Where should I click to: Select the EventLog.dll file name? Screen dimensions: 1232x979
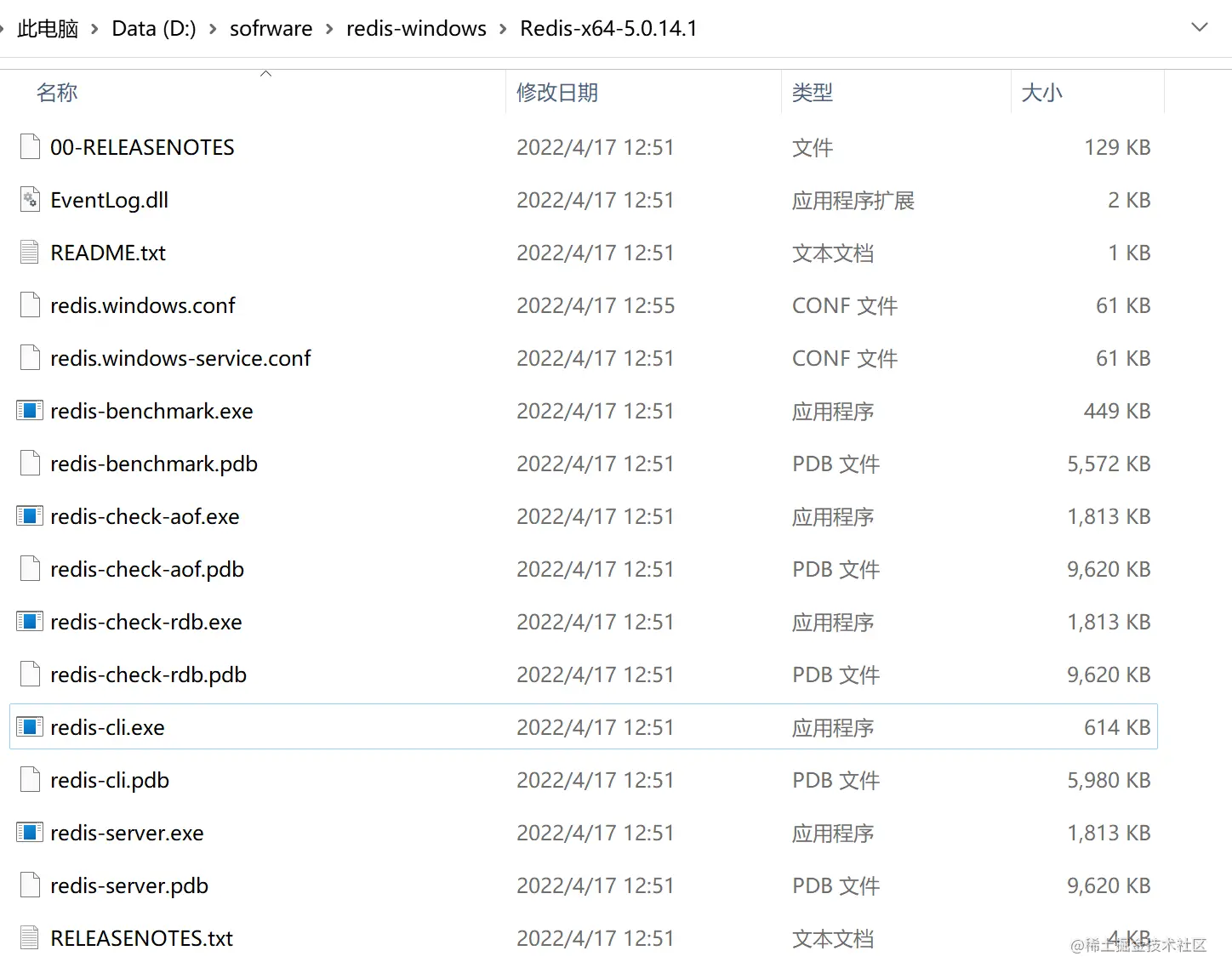point(110,200)
